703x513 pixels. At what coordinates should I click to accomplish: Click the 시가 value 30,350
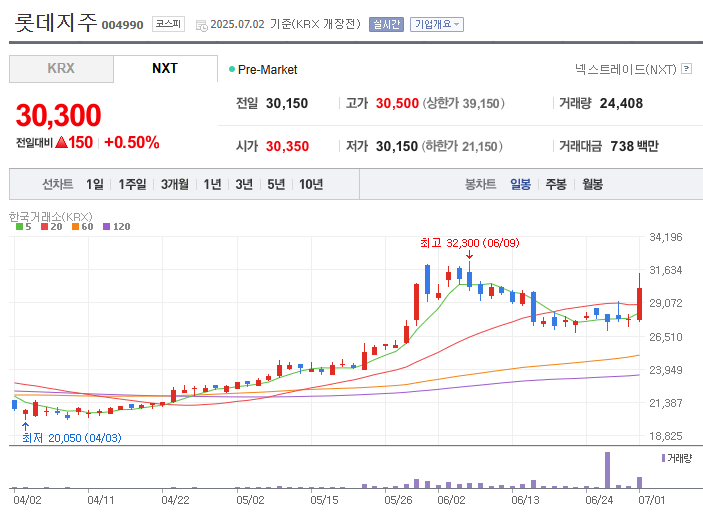pos(287,146)
